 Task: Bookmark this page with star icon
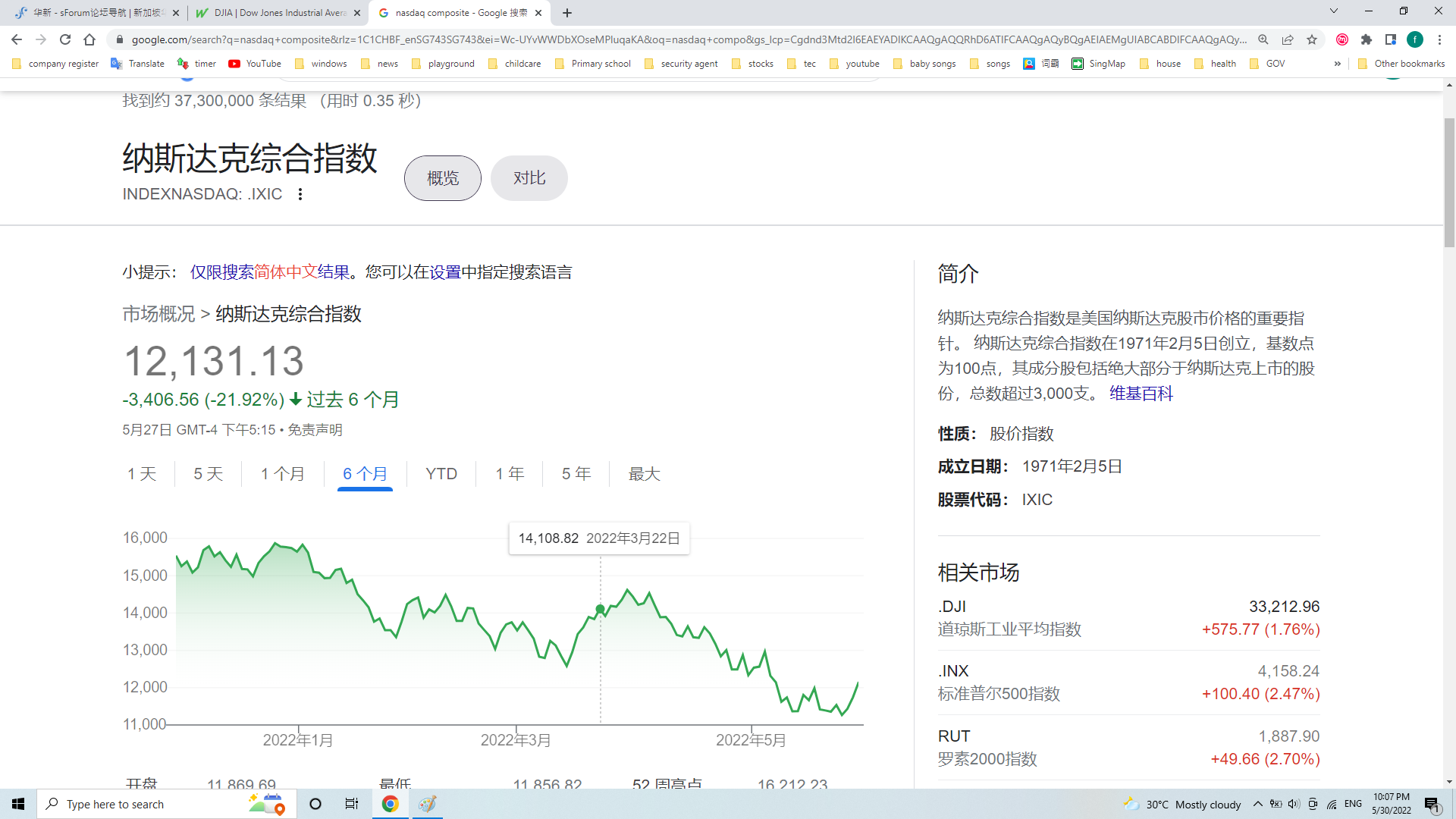pyautogui.click(x=1312, y=39)
